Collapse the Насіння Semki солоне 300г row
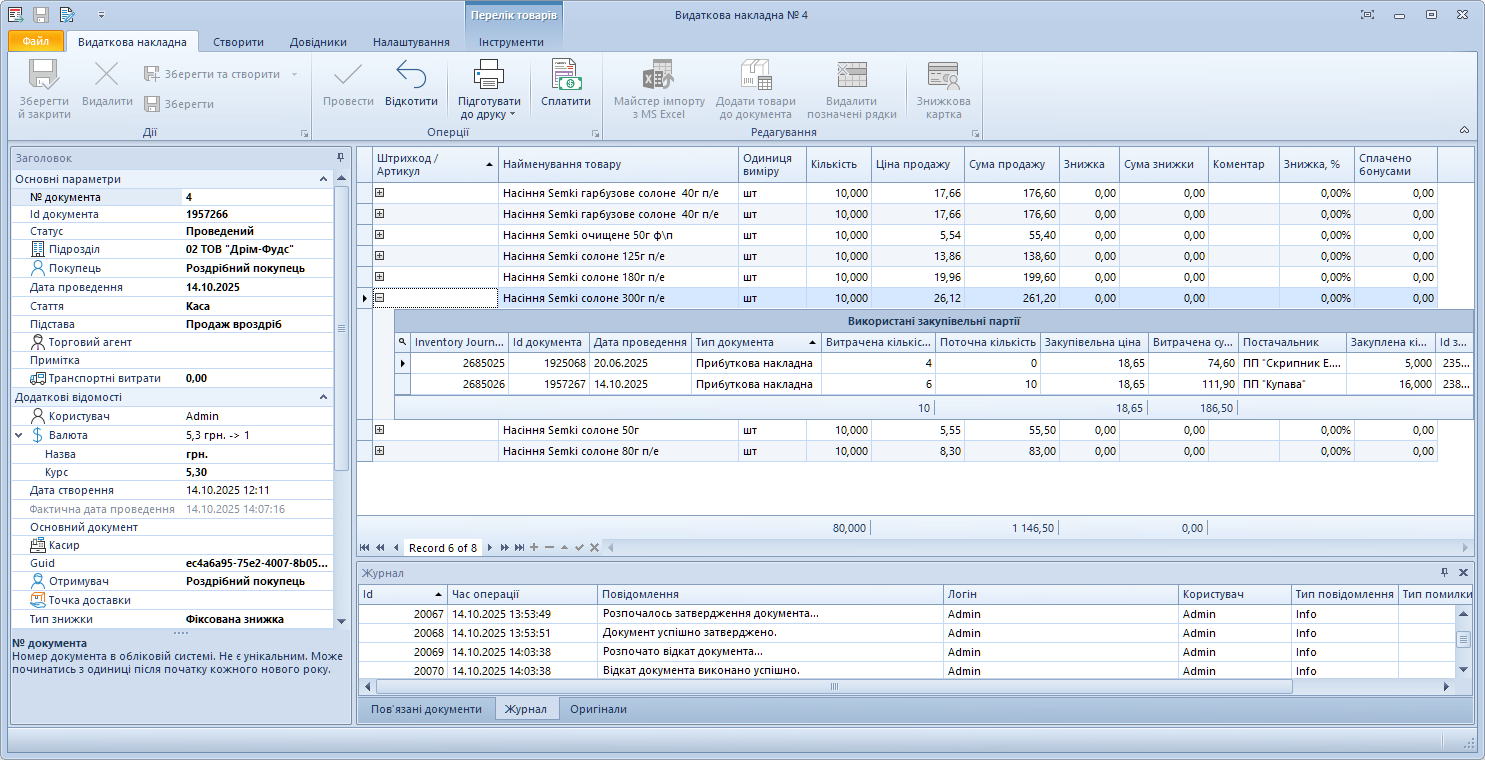This screenshot has height=760, width=1485. tap(380, 297)
